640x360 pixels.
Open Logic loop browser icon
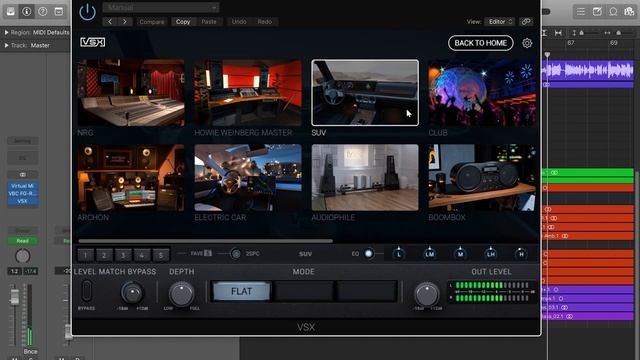[x=613, y=11]
